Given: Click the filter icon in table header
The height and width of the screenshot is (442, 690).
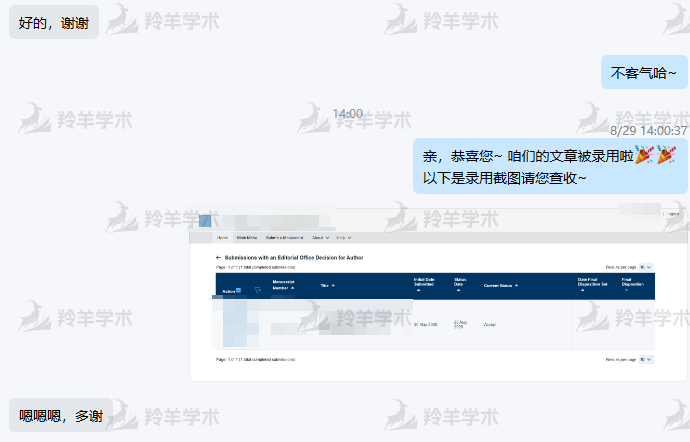Looking at the screenshot, I should tap(258, 291).
